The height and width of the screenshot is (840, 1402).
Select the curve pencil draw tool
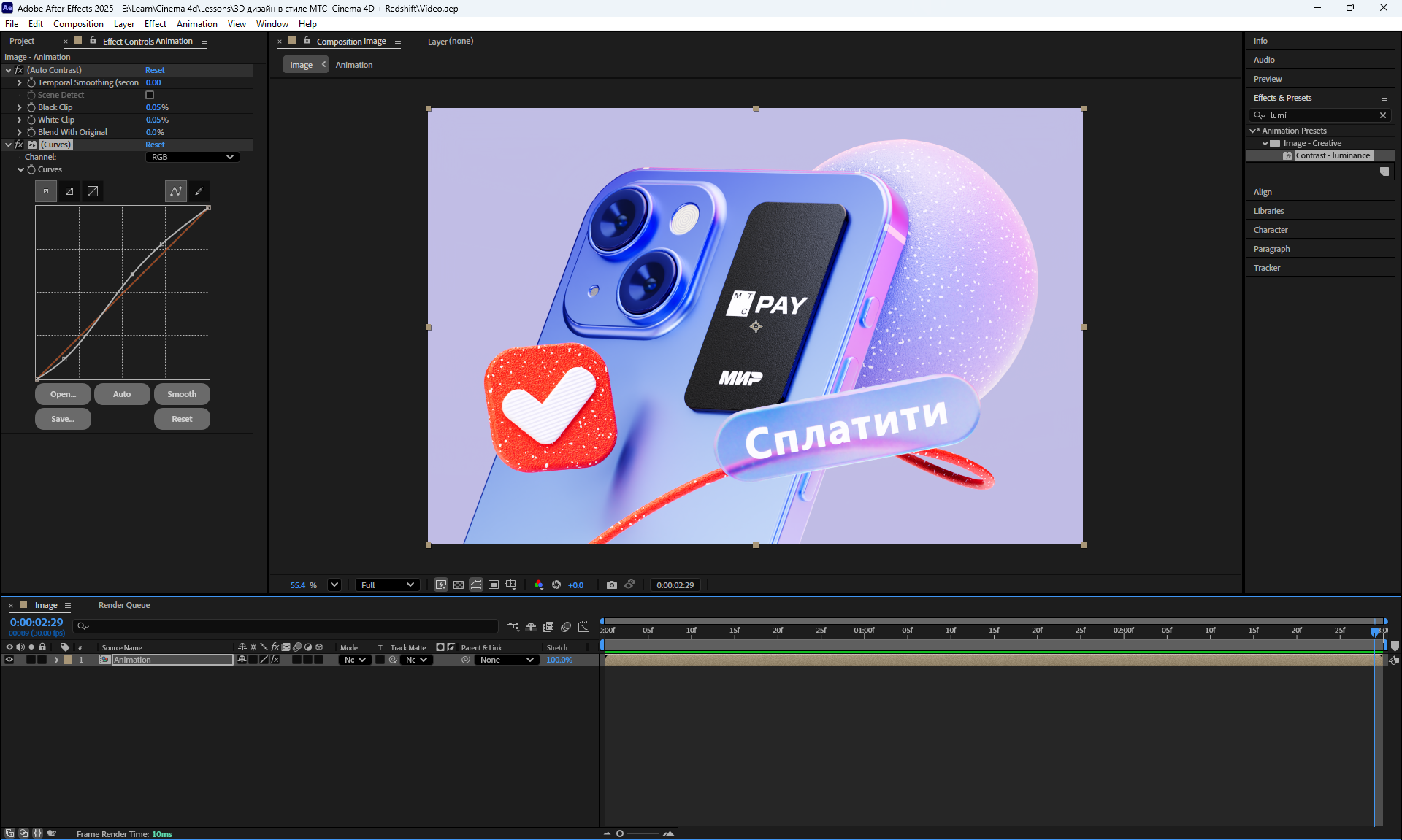point(199,191)
